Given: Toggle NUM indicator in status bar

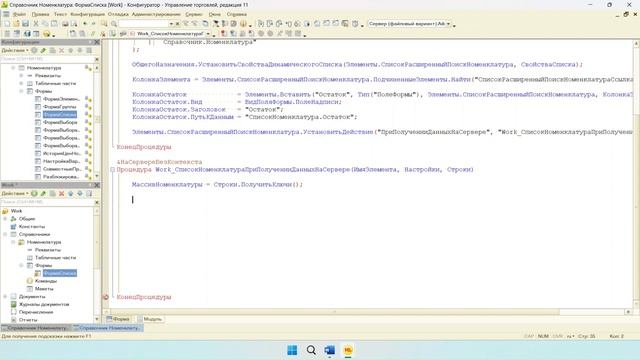Looking at the screenshot, I should click(x=543, y=336).
